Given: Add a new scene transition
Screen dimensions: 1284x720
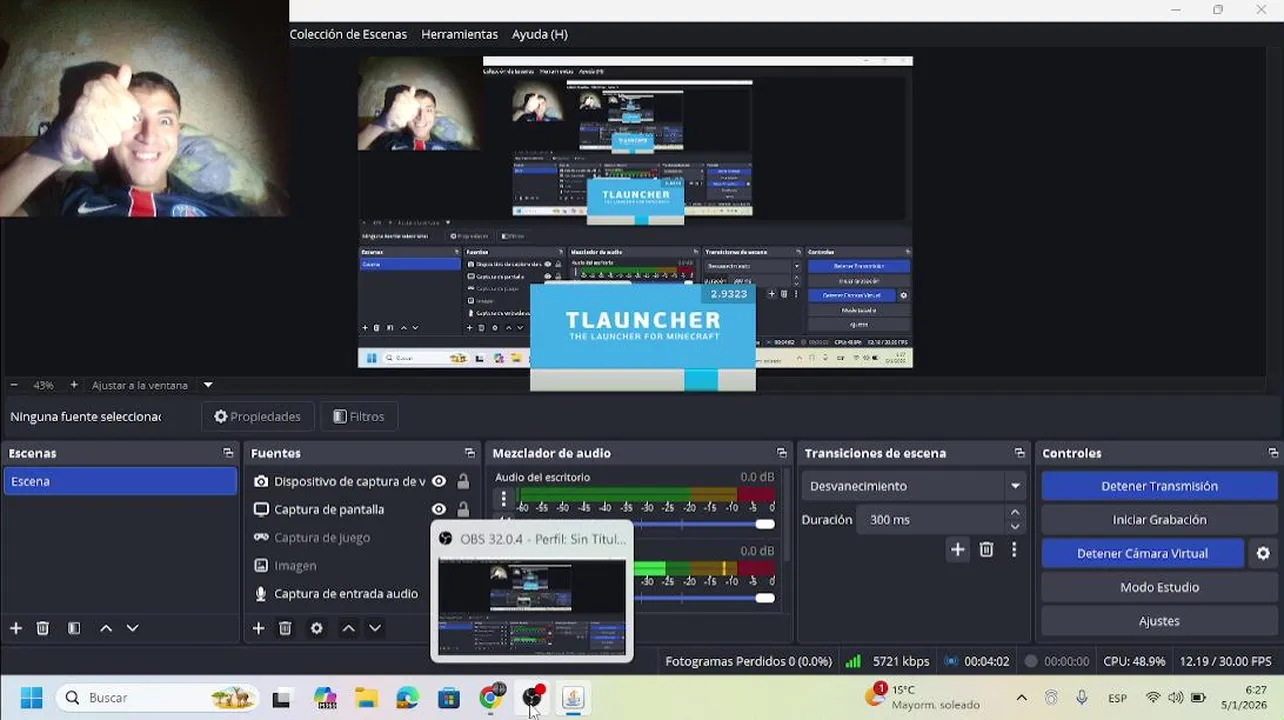Looking at the screenshot, I should click(957, 549).
